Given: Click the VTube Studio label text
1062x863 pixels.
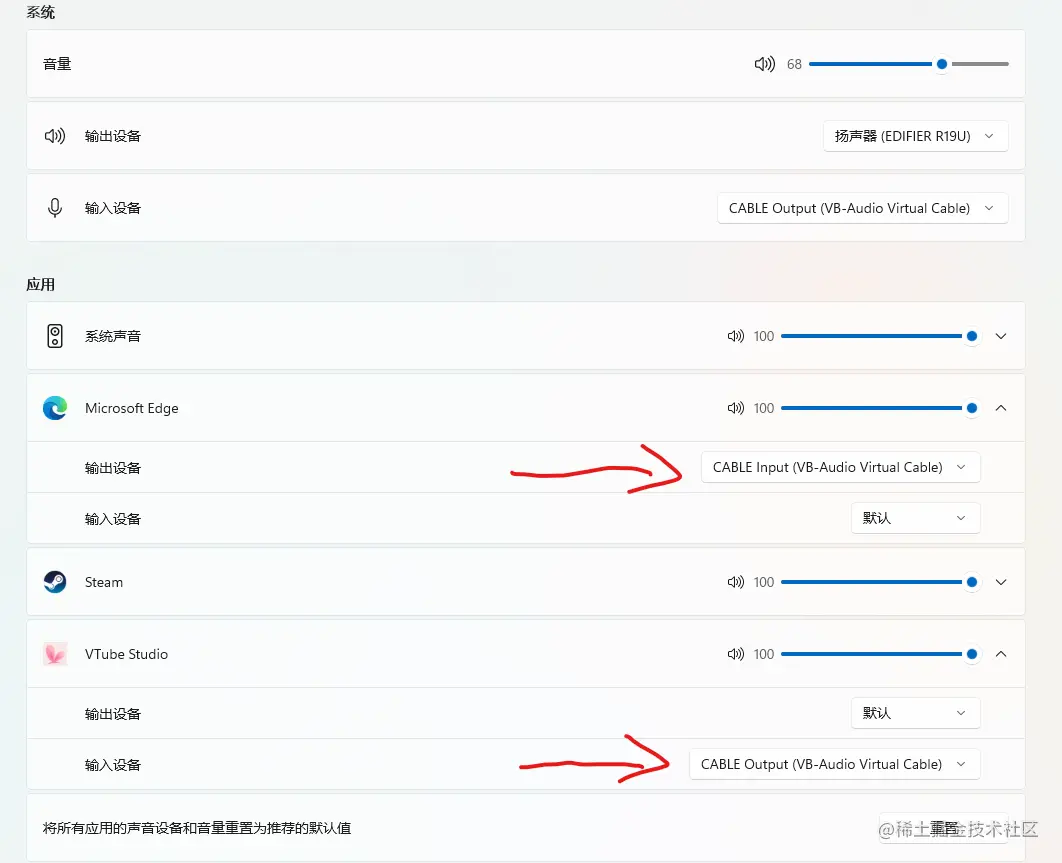Looking at the screenshot, I should click(126, 654).
